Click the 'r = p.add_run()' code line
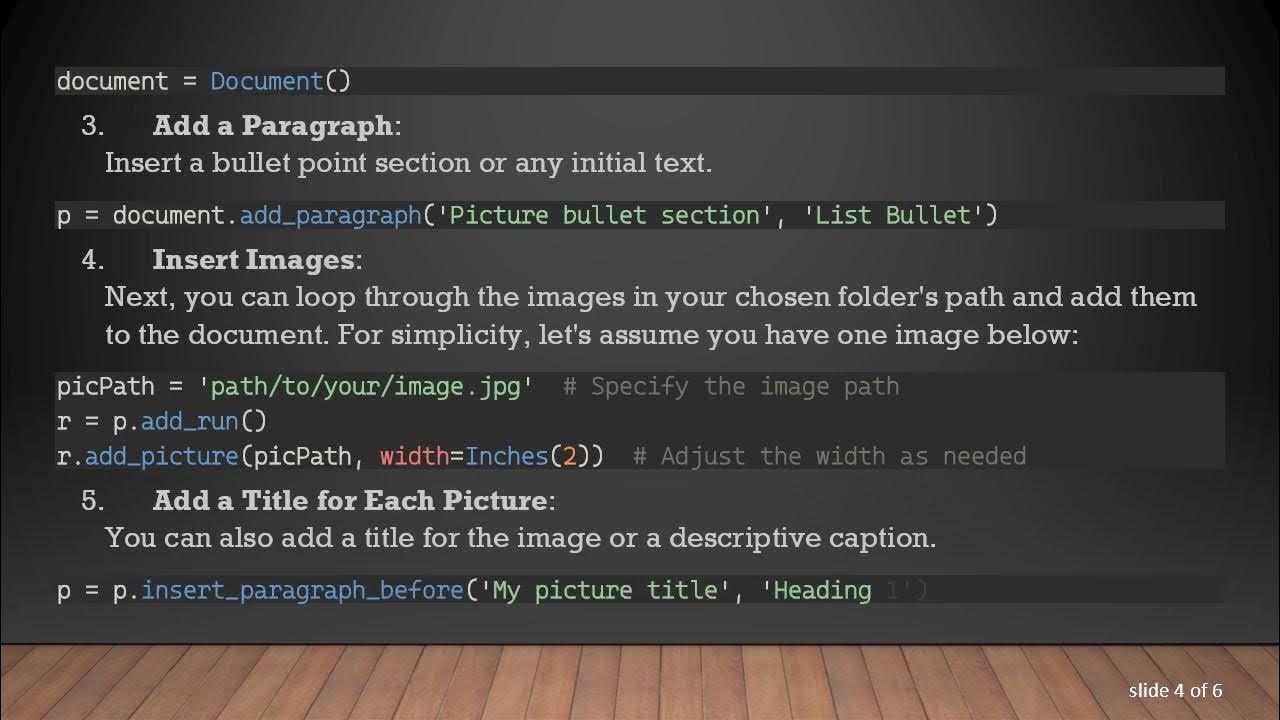The width and height of the screenshot is (1280, 720). 162,421
